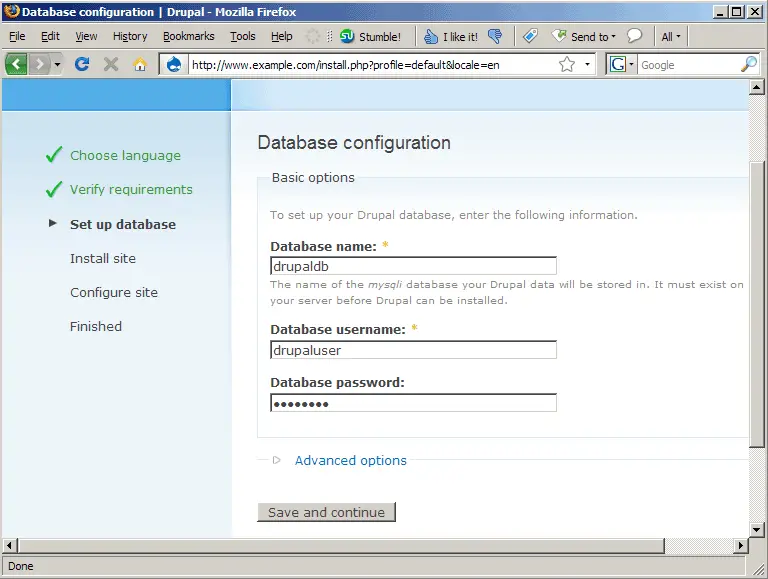Click the vertical scrollbar thumb
The image size is (768, 579).
(x=756, y=304)
